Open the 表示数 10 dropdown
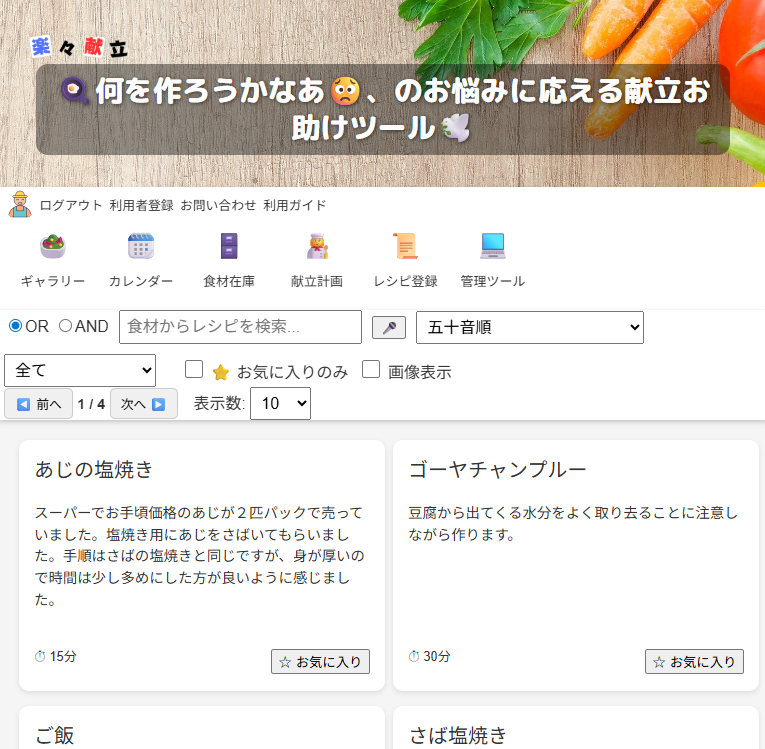The width and height of the screenshot is (765, 749). pos(281,404)
